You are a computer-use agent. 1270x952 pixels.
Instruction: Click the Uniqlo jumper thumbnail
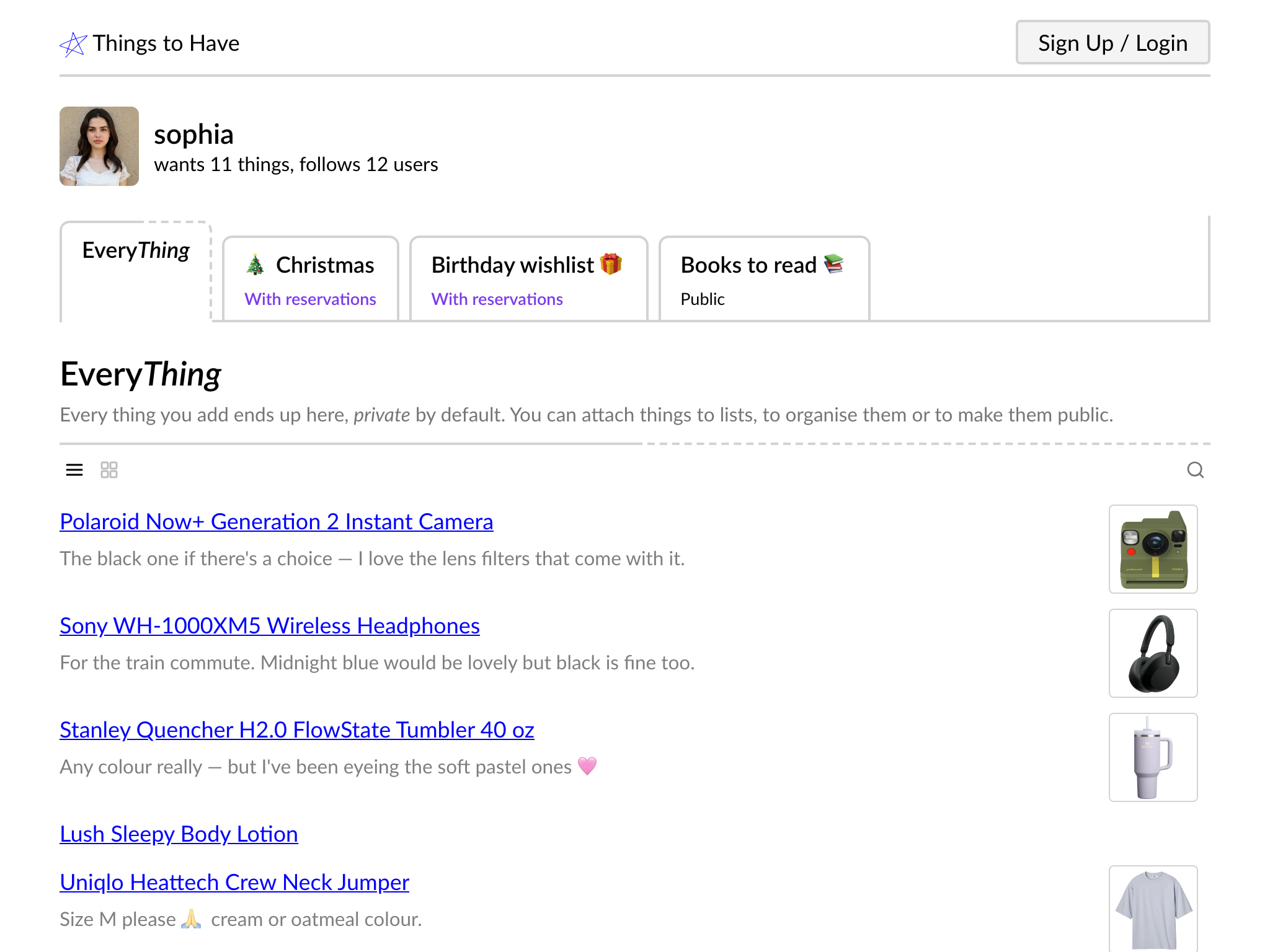point(1153,909)
